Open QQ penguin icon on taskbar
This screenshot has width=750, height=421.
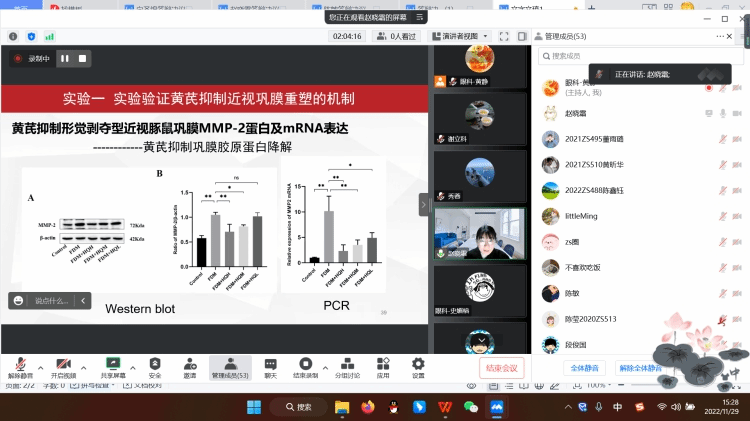click(x=394, y=407)
